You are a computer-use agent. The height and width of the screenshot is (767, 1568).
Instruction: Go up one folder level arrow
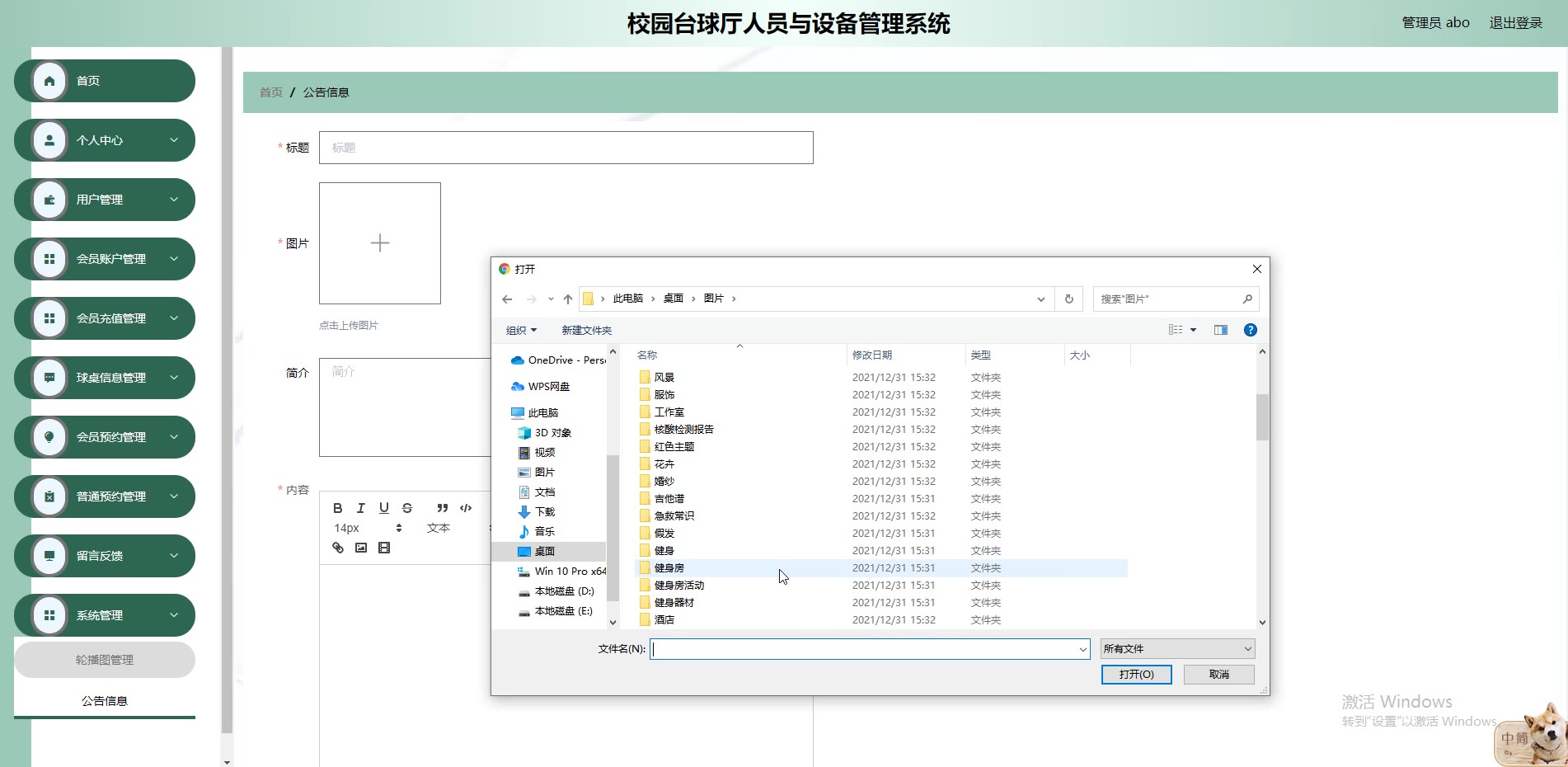[x=567, y=299]
